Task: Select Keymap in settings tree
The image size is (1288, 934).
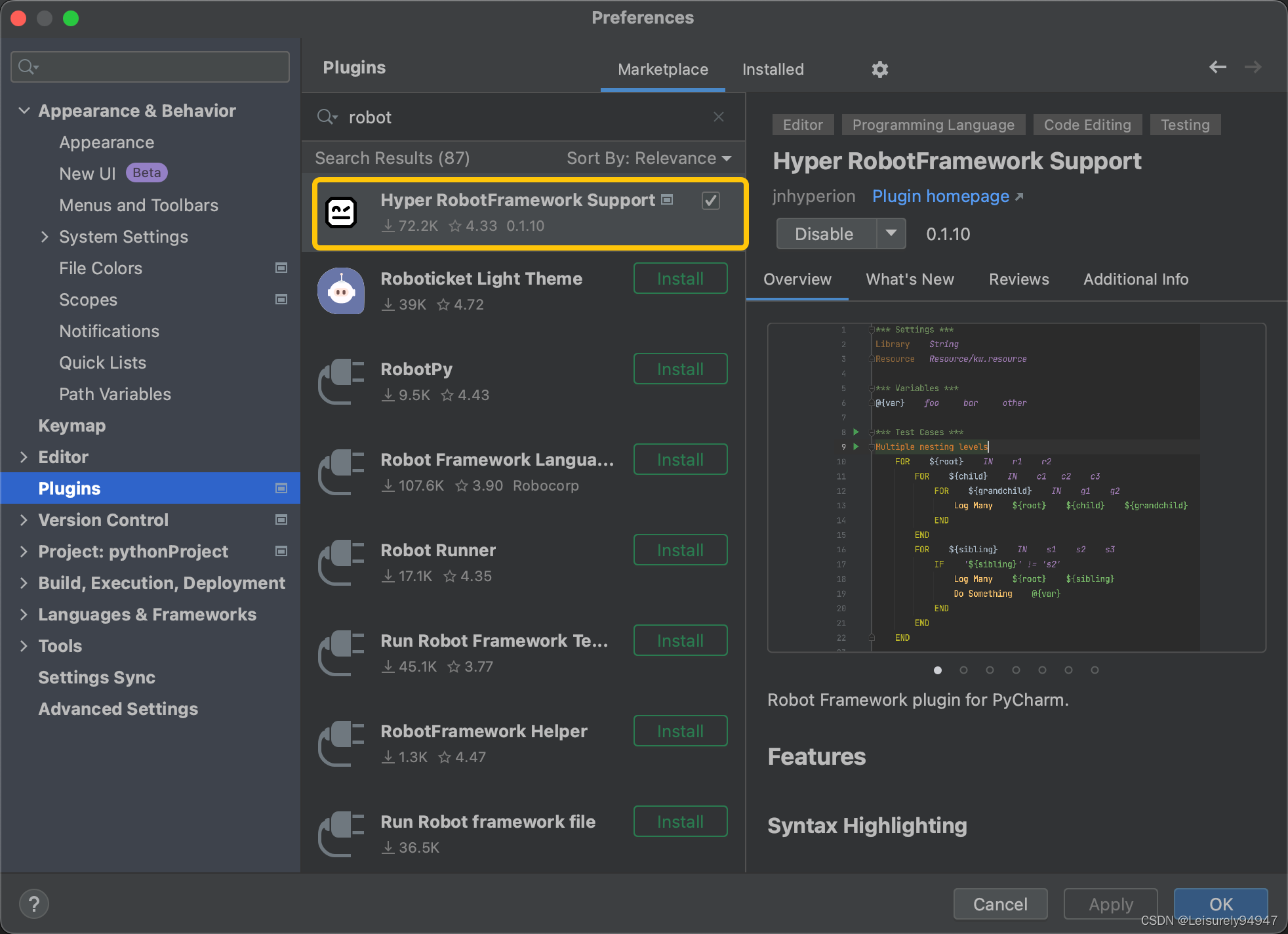Action: 72,425
